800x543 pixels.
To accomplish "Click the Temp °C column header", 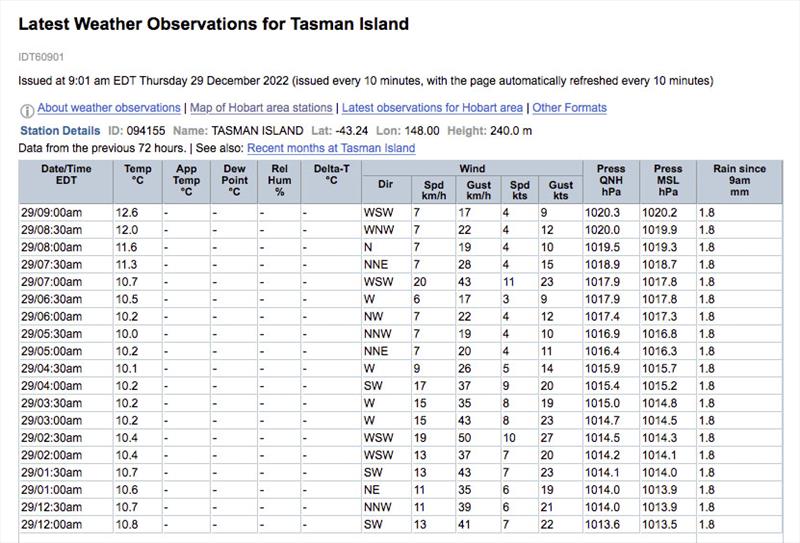I will [138, 182].
